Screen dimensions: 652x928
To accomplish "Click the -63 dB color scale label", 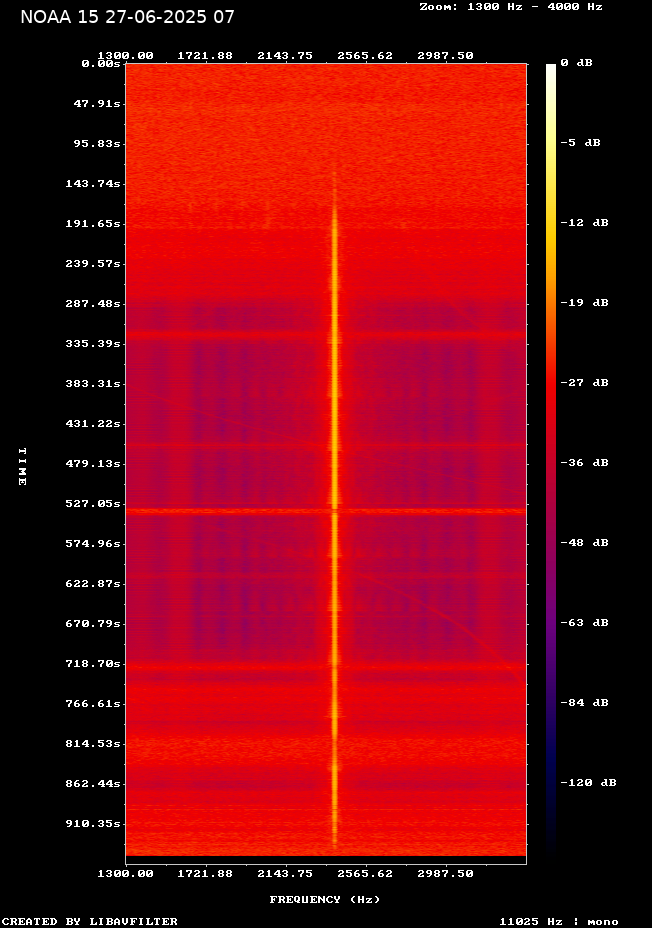I will (585, 623).
